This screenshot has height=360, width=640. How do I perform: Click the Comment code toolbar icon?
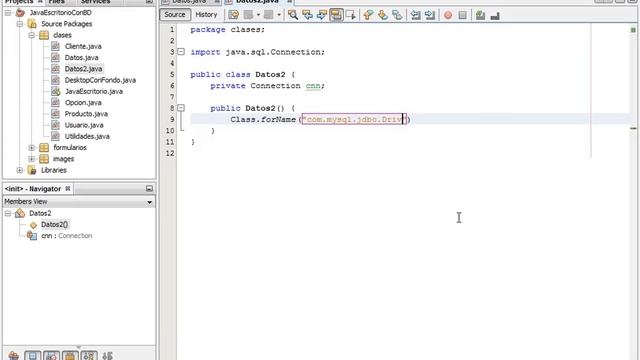(x=480, y=15)
